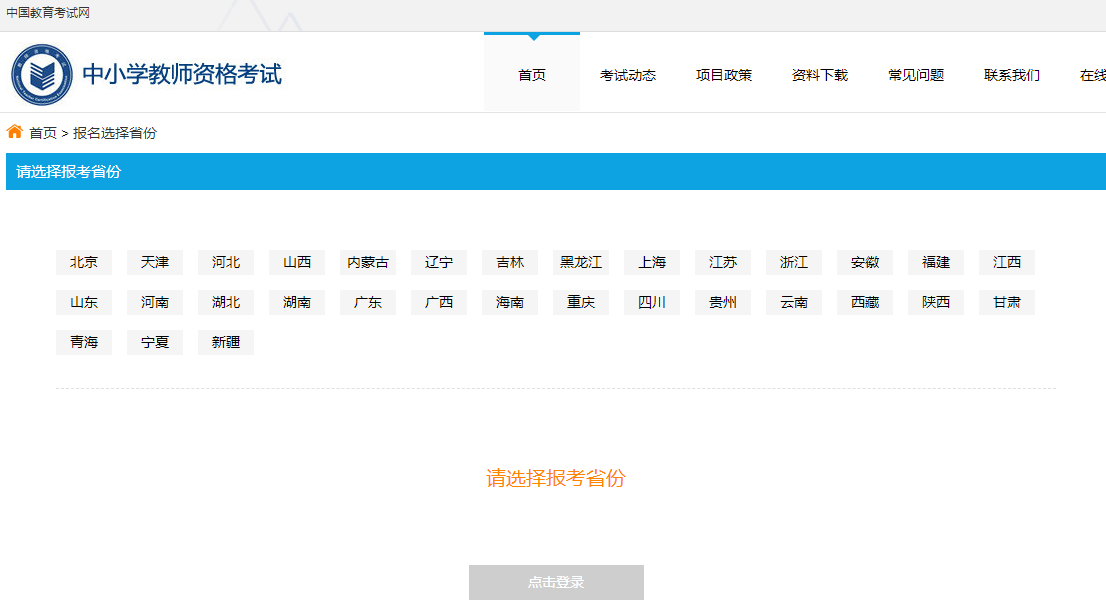
Task: Click the orange home icon in breadcrumb
Action: point(15,132)
